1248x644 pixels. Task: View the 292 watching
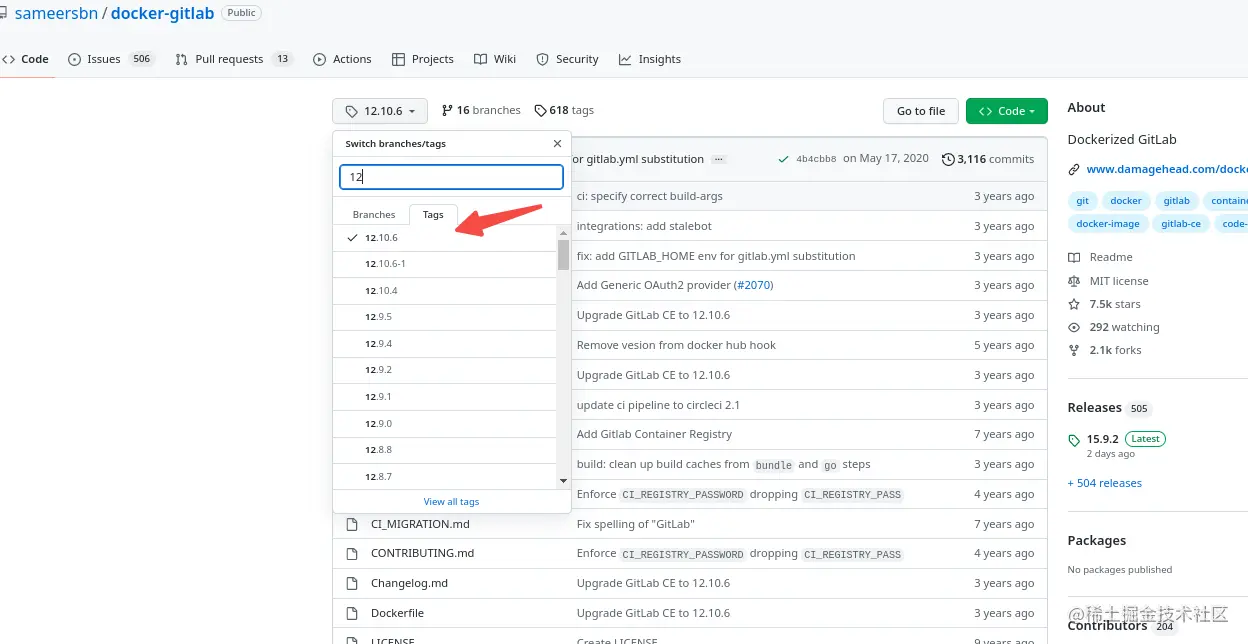tap(1114, 327)
